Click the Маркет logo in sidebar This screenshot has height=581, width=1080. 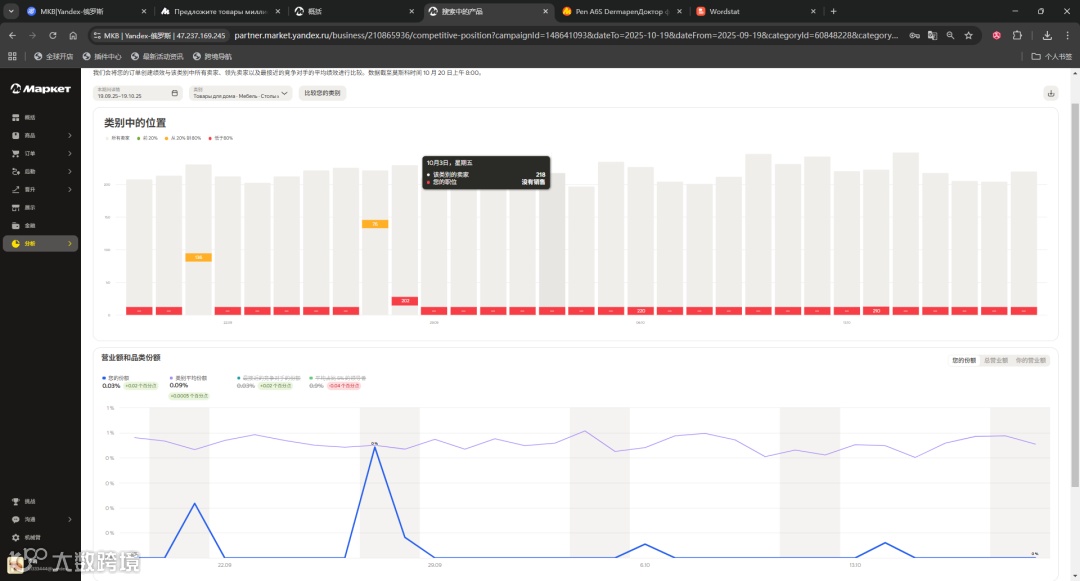click(x=41, y=89)
